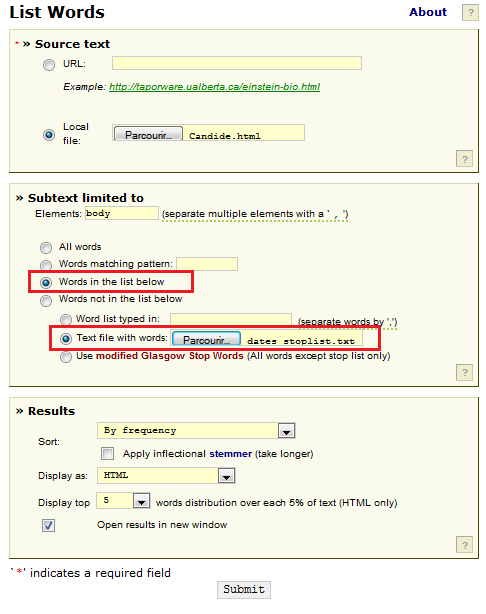Screen dimensions: 486x614
Task: Follow the einstein-bio.html example link
Action: [x=214, y=87]
